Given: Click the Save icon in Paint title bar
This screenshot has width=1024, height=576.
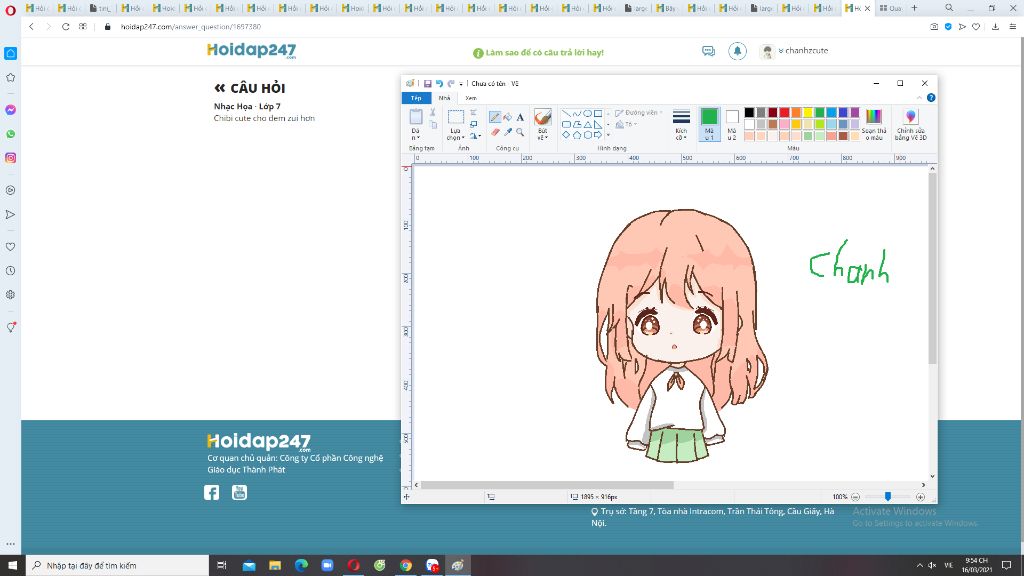Looking at the screenshot, I should 427,84.
